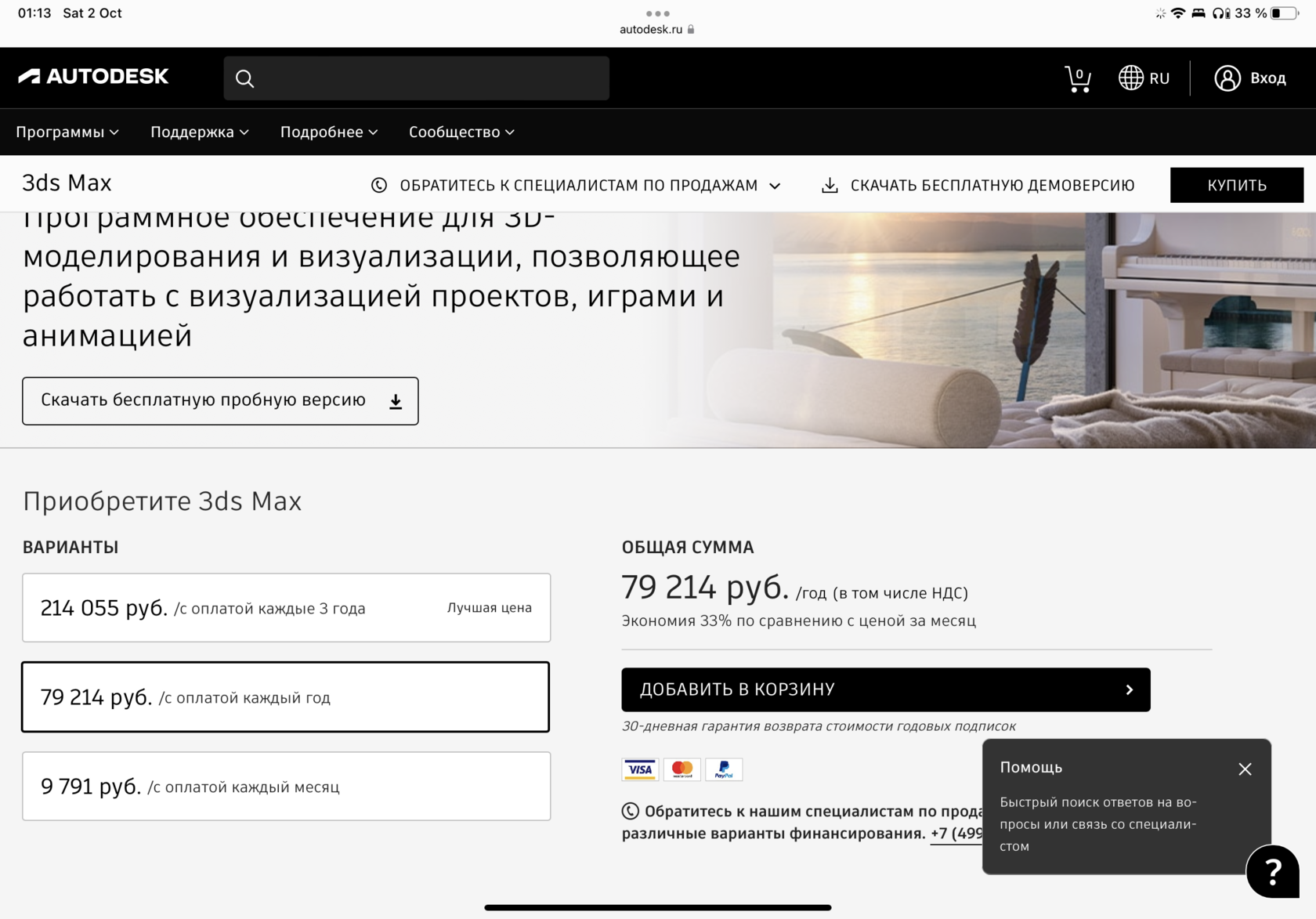Click the Mastercard payment icon

coord(682,769)
